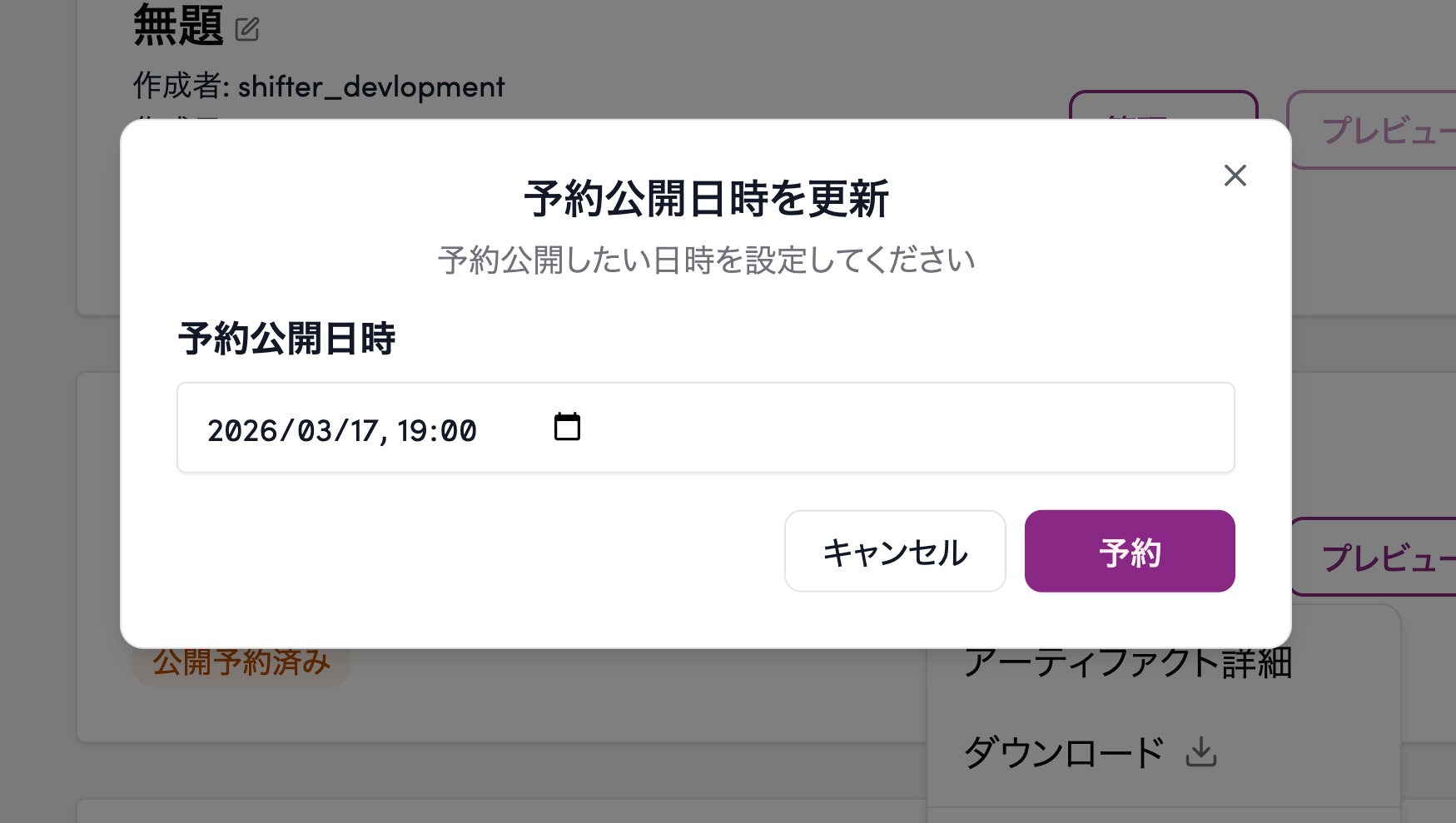Click the bold 予約公開日時 field label

coord(286,340)
